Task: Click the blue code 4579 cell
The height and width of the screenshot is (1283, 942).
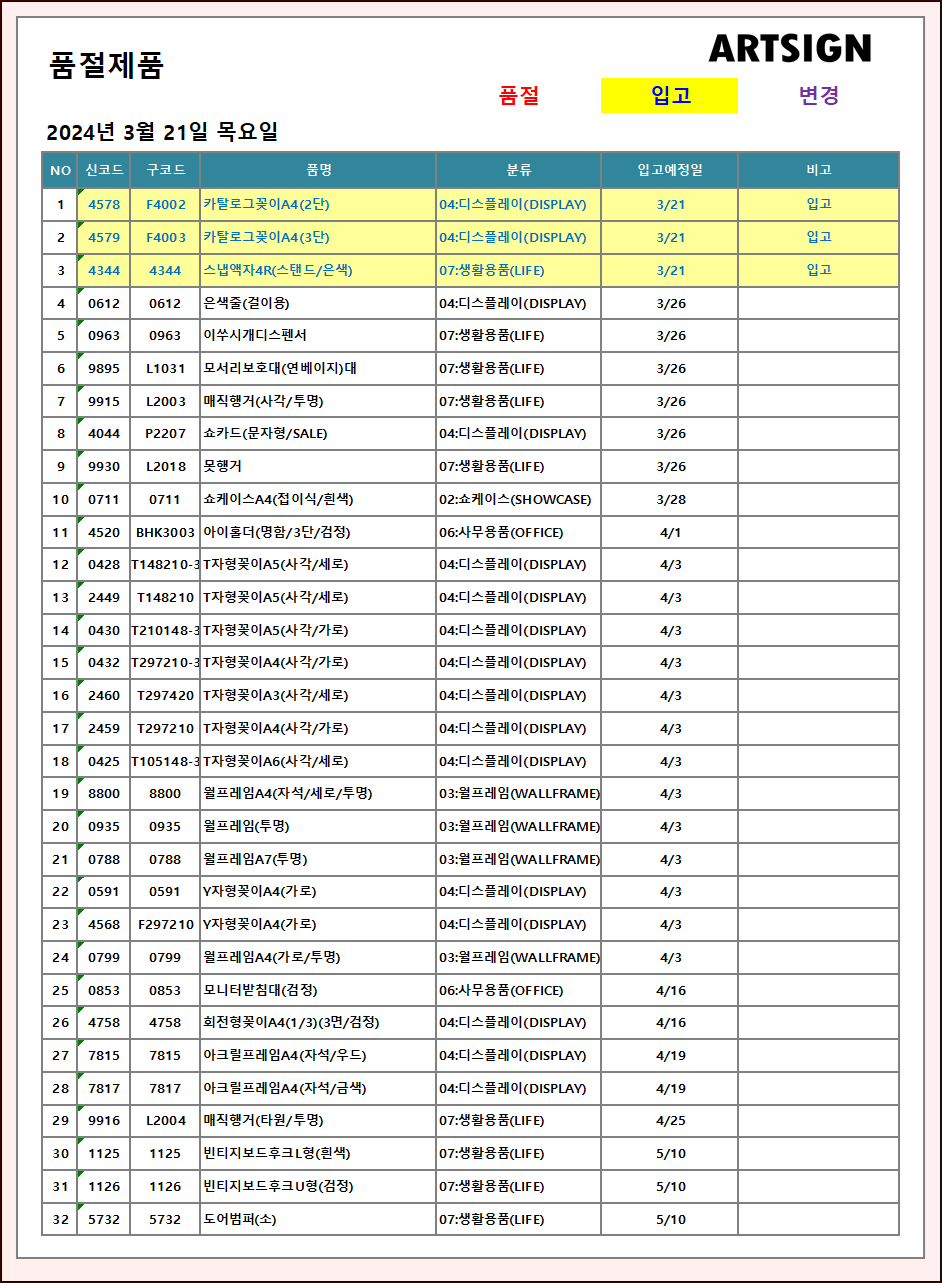Action: 104,238
